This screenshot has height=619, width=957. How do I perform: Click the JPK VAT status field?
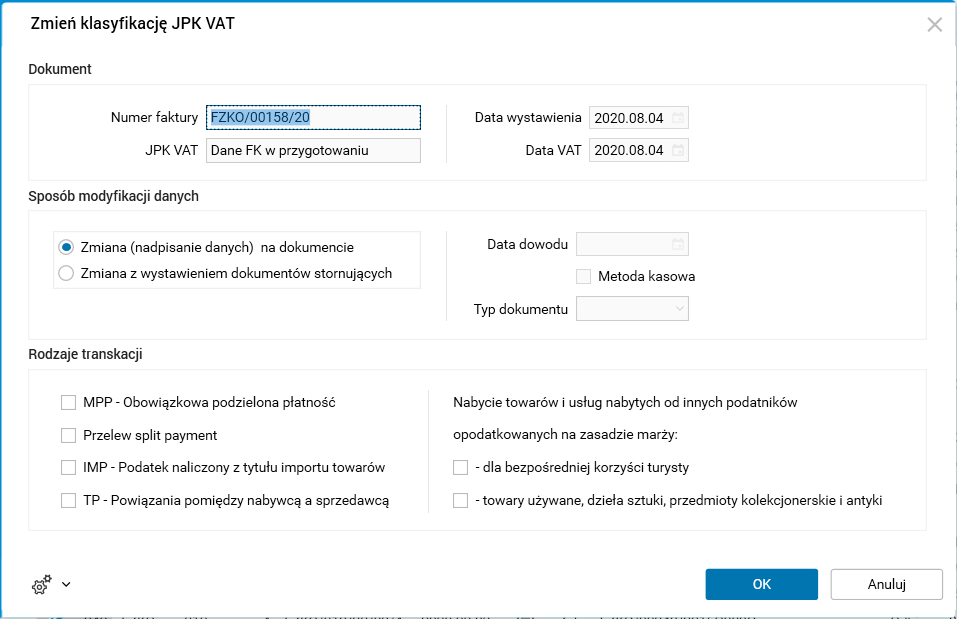coord(313,151)
